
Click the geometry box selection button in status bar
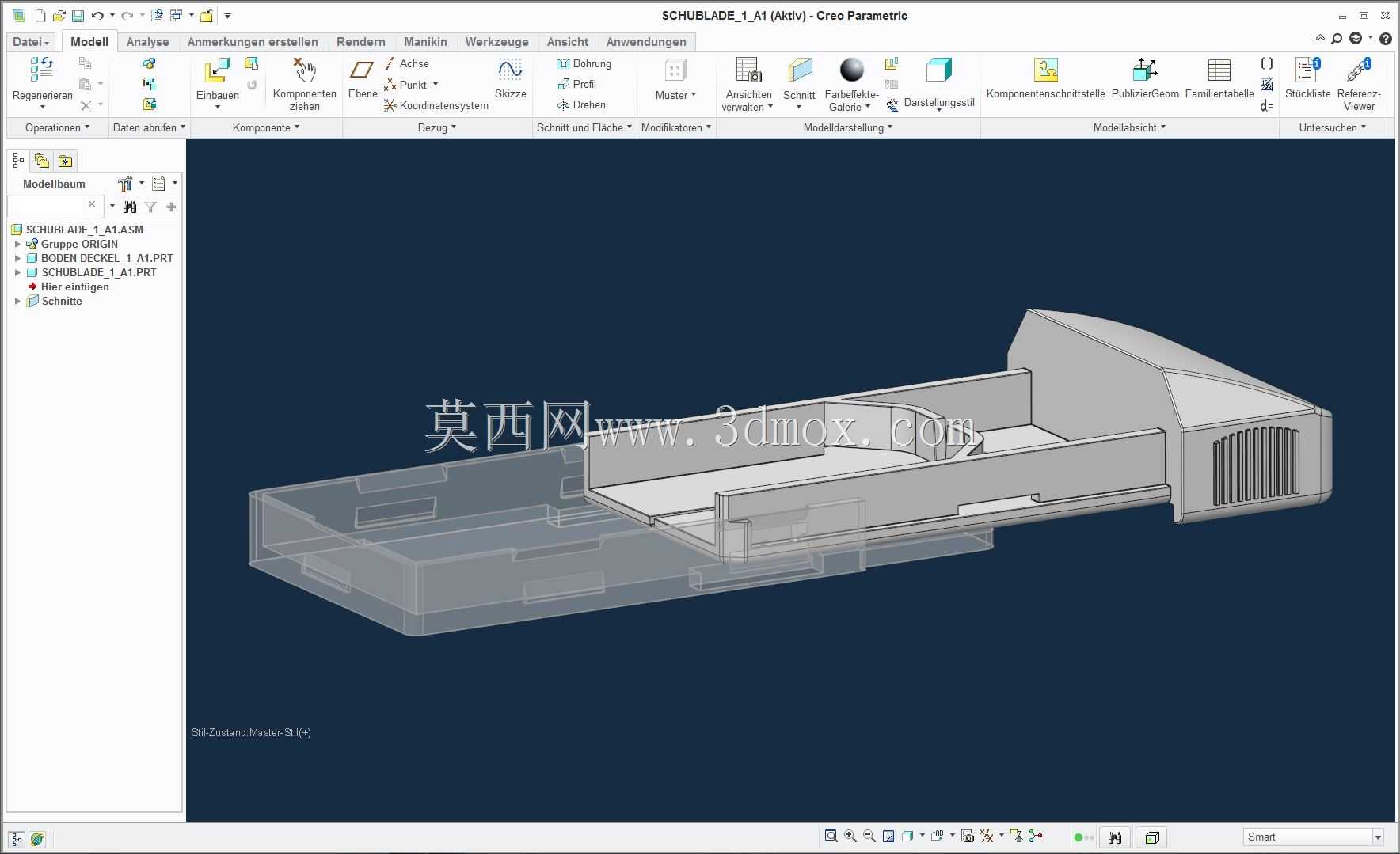tap(1152, 837)
